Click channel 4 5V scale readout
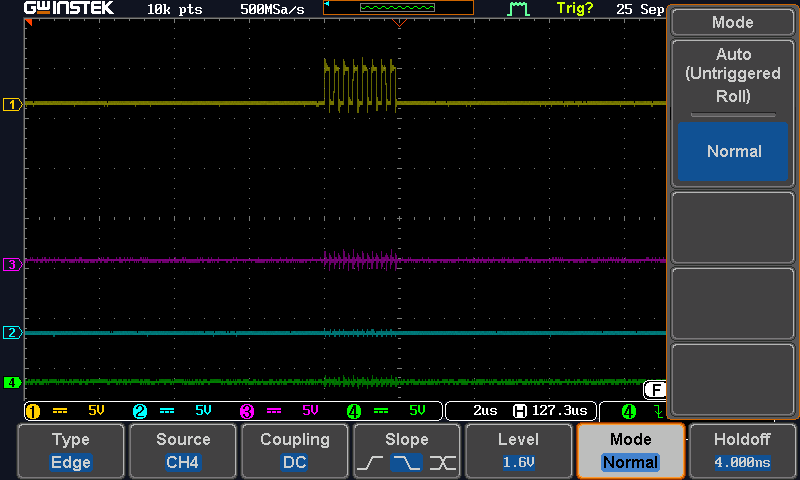 [417, 411]
